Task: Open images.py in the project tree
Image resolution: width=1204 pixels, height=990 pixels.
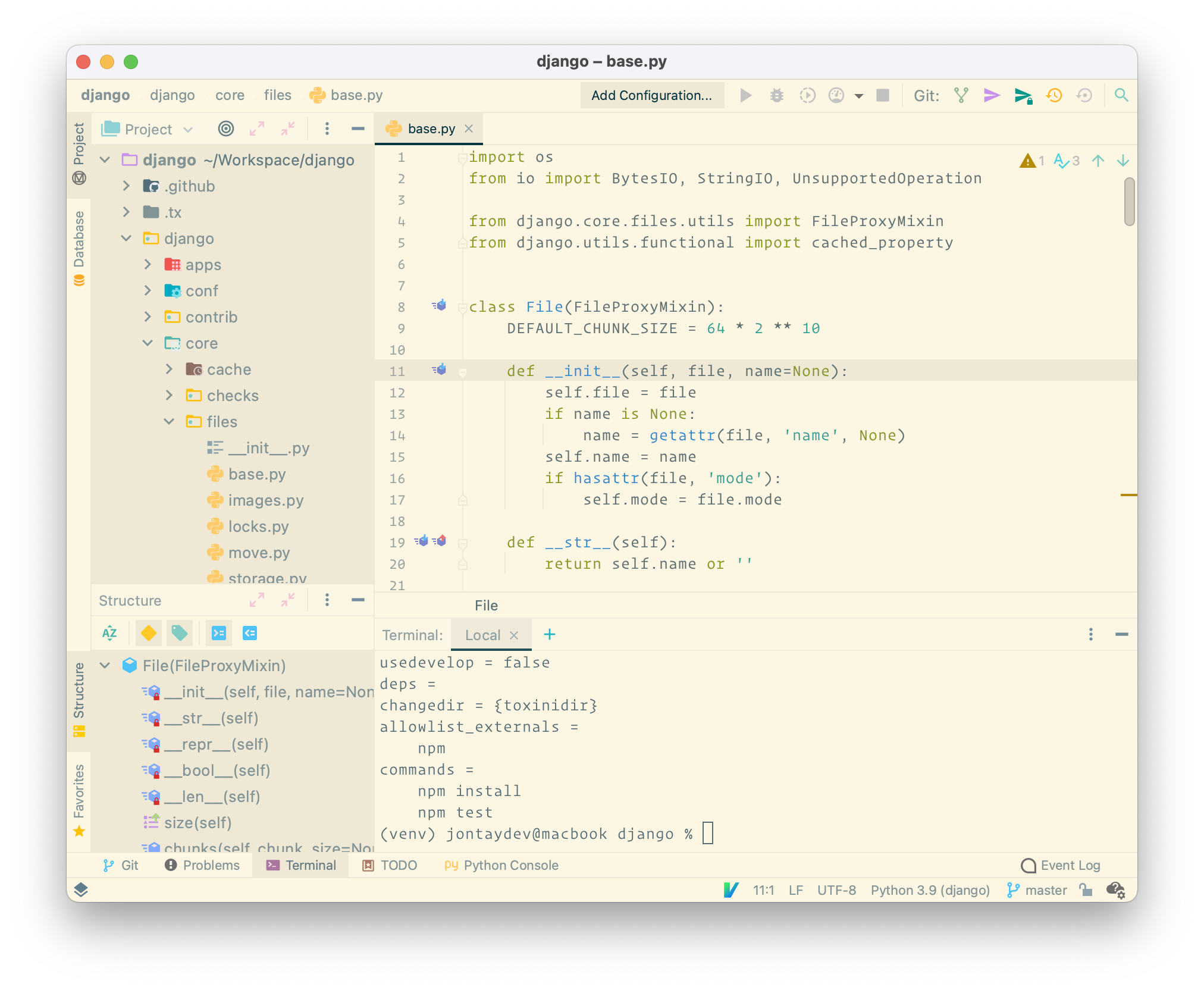Action: (265, 500)
